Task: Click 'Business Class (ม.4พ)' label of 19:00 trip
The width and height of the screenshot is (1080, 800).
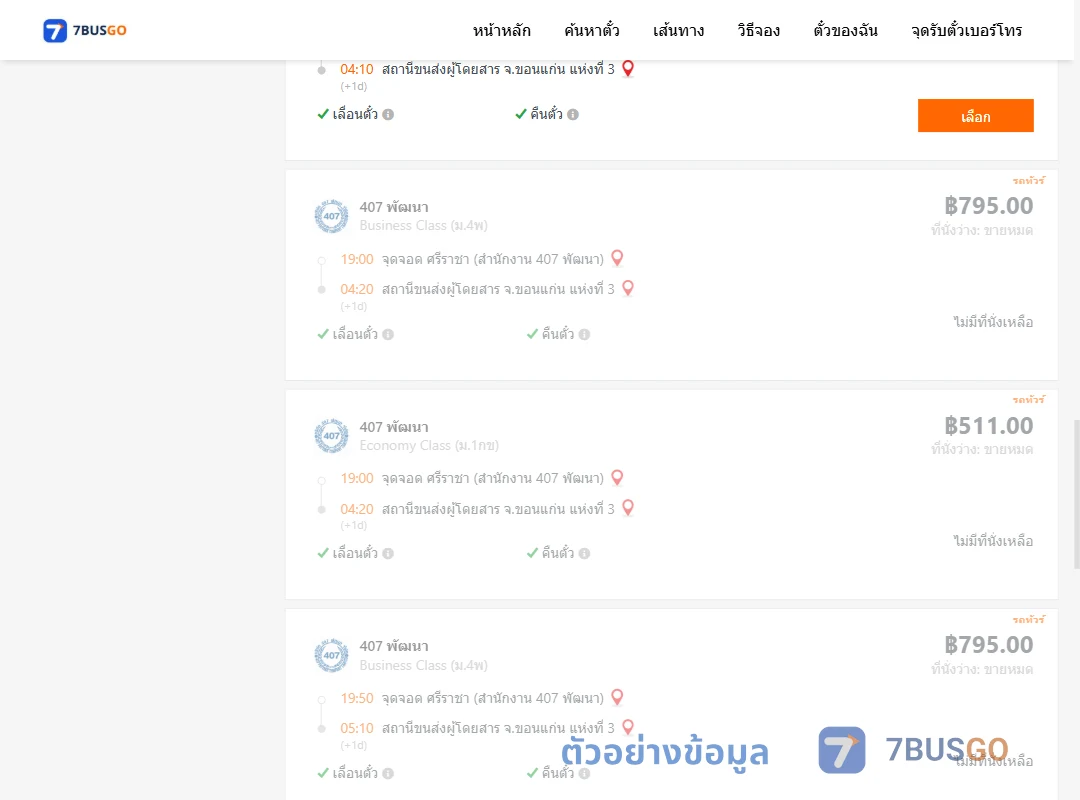Action: point(424,225)
